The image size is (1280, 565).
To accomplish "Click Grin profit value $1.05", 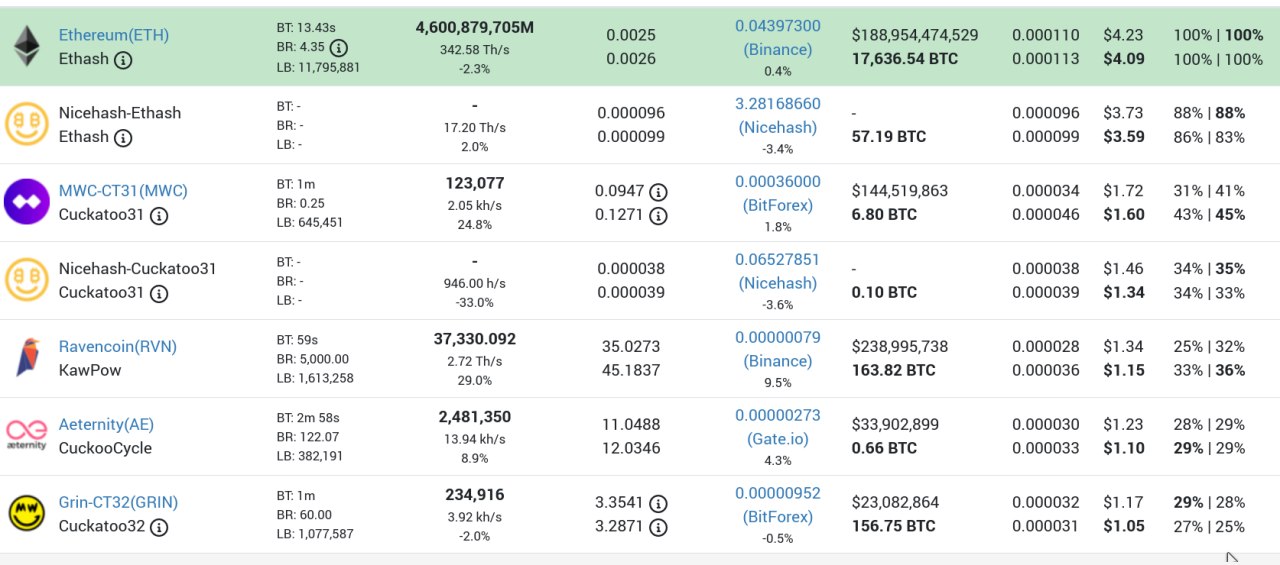I will [x=1124, y=527].
